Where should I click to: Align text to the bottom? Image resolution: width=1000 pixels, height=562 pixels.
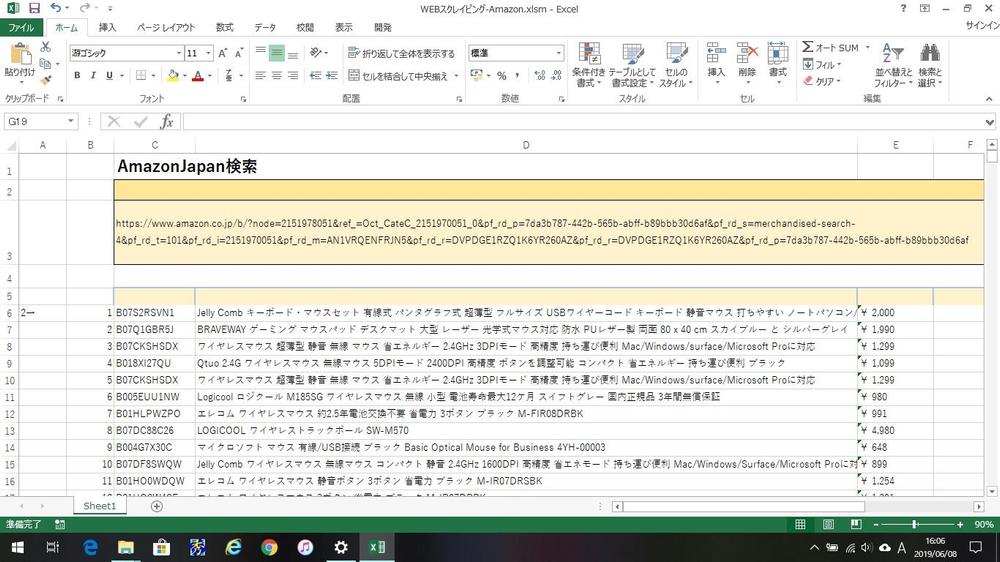(x=293, y=53)
